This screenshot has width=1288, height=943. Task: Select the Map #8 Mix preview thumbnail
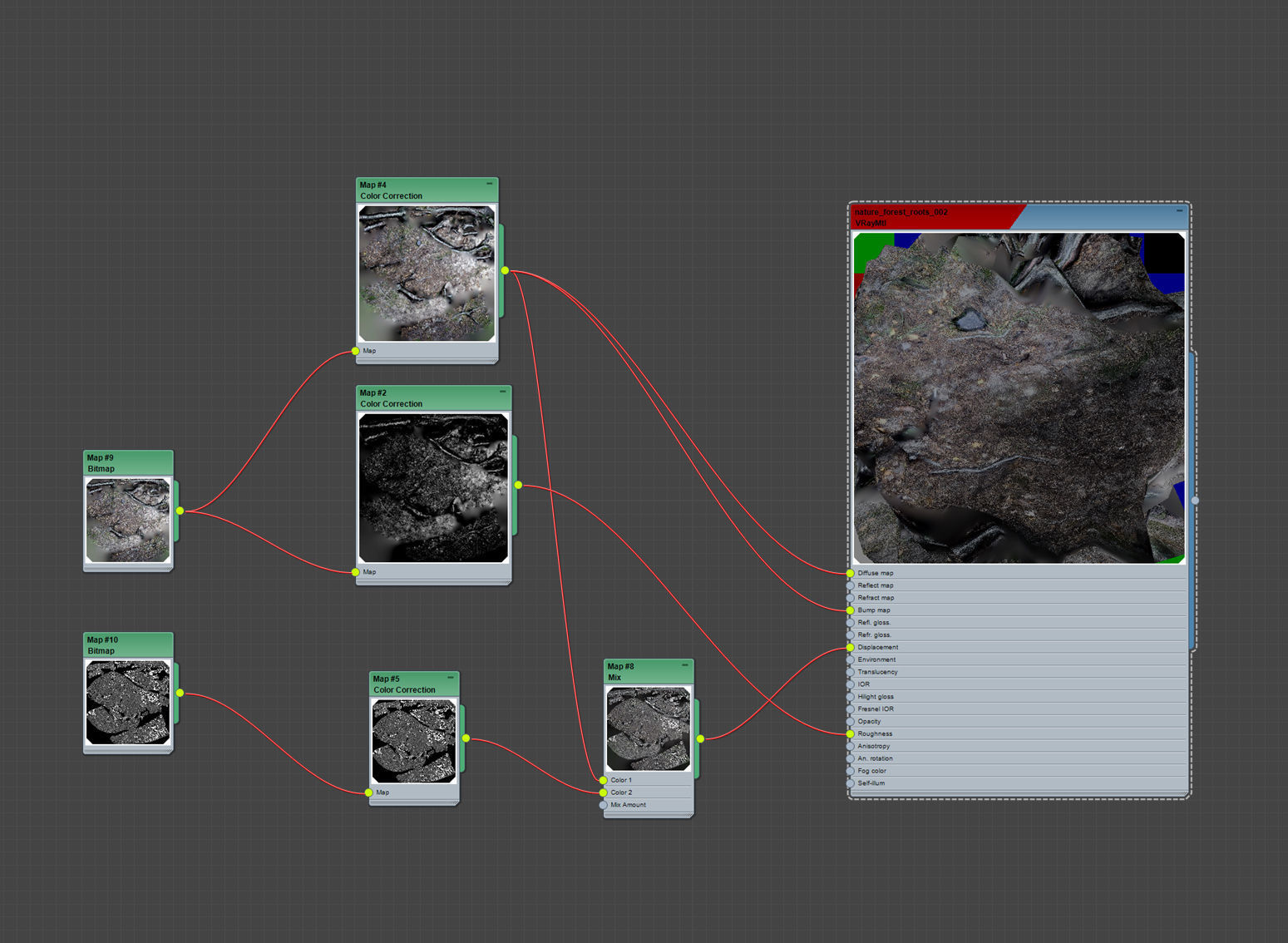649,729
